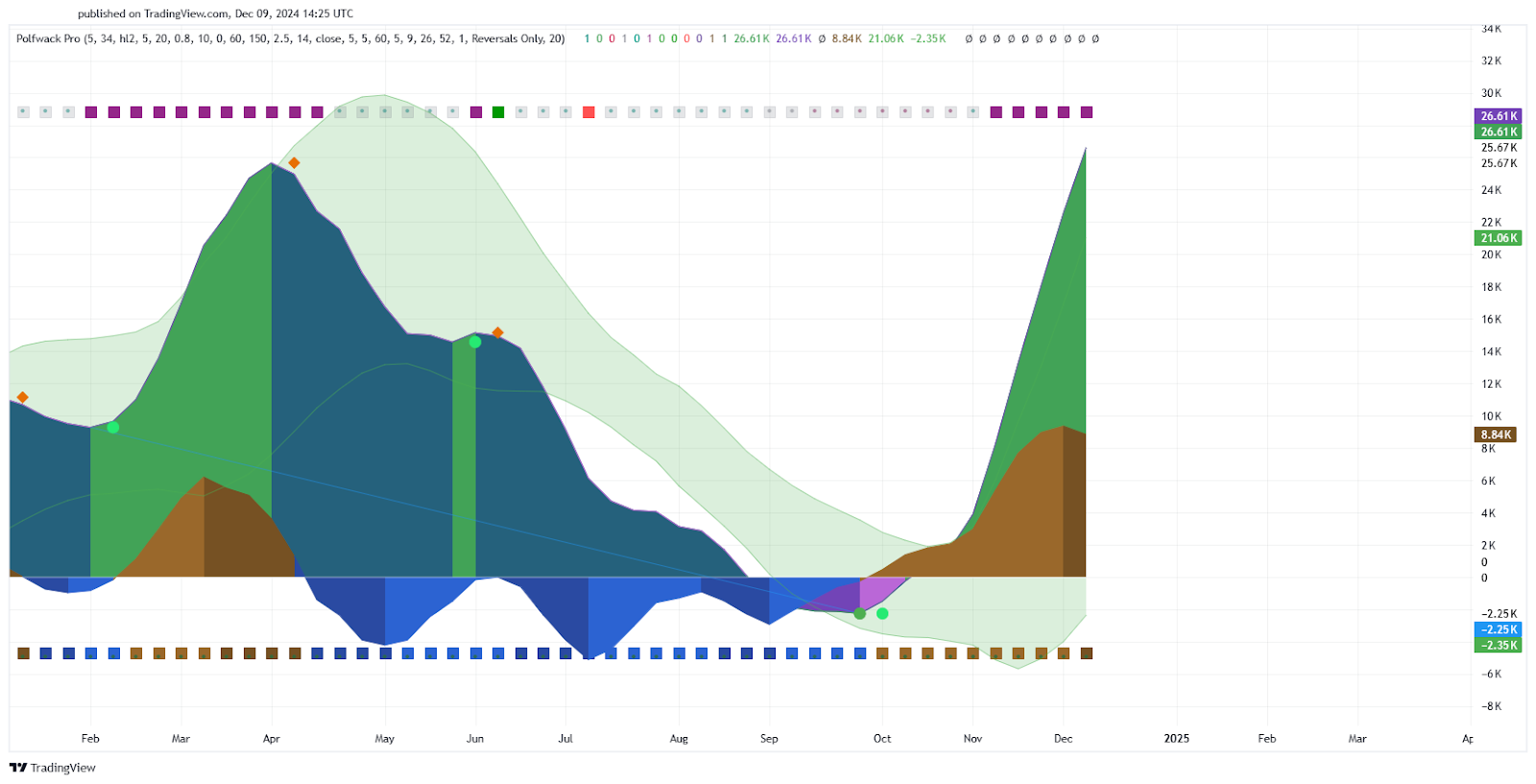Select the green -2.35K price tag on axis
Screen dimensions: 1536x784
pyautogui.click(x=1499, y=645)
